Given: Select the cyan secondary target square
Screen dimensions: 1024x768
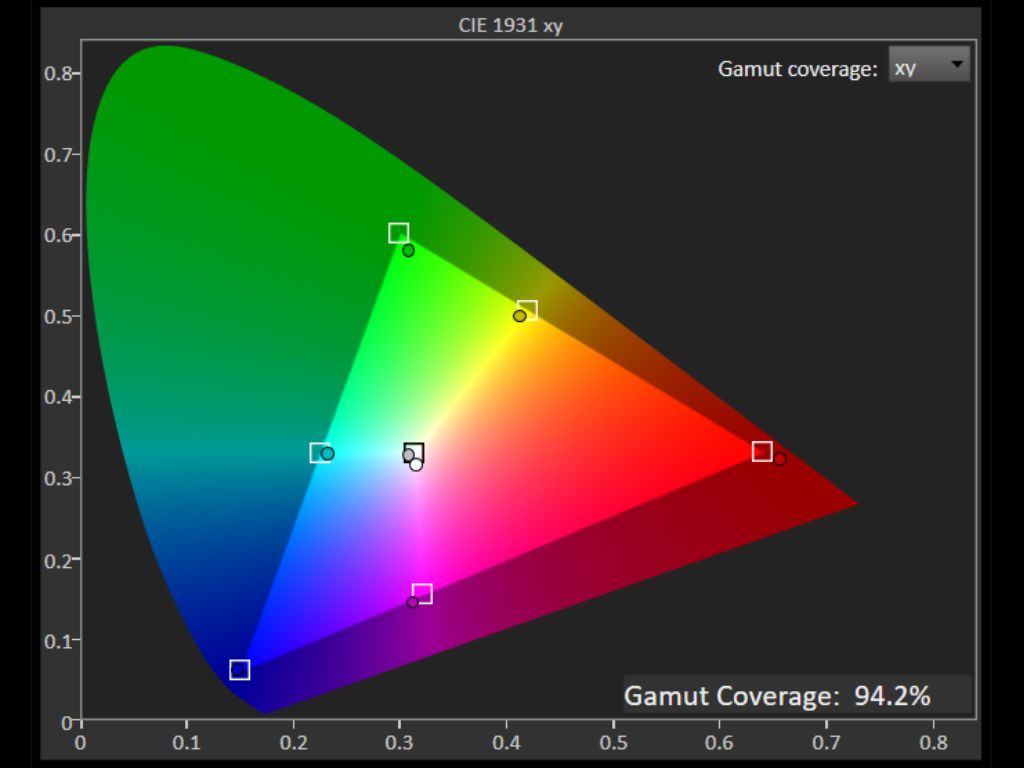Looking at the screenshot, I should point(319,453).
